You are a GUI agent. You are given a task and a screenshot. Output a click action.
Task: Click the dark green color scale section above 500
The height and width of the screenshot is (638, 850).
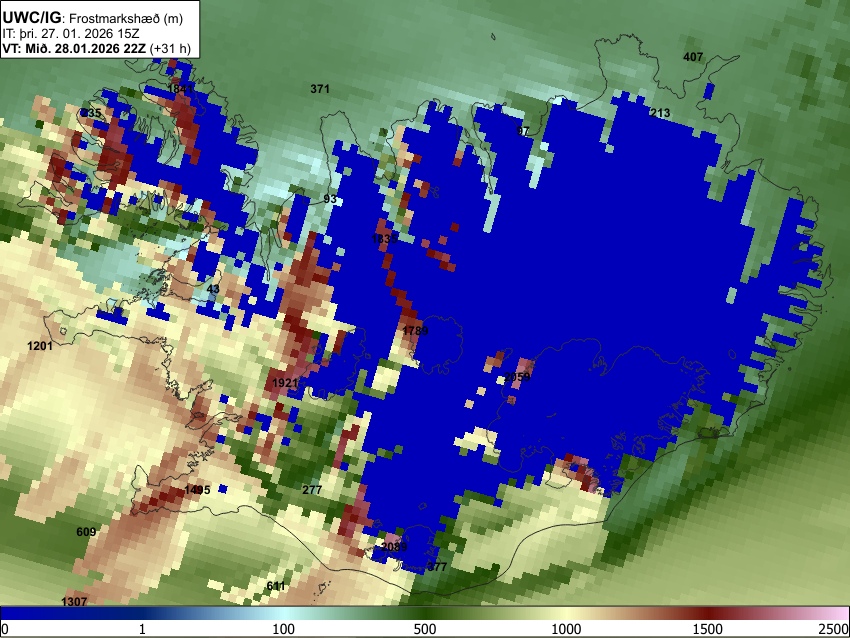pyautogui.click(x=425, y=613)
